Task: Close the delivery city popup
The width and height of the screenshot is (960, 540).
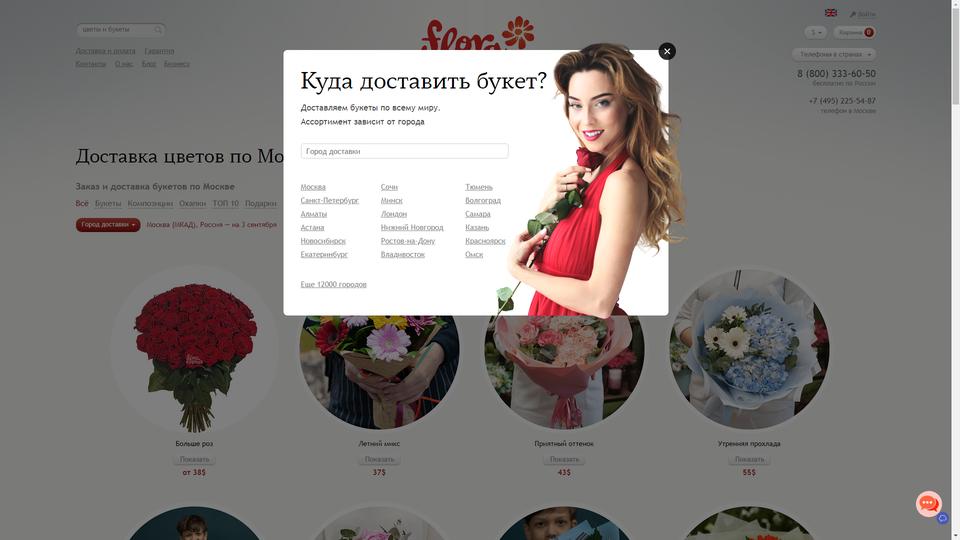Action: point(667,51)
